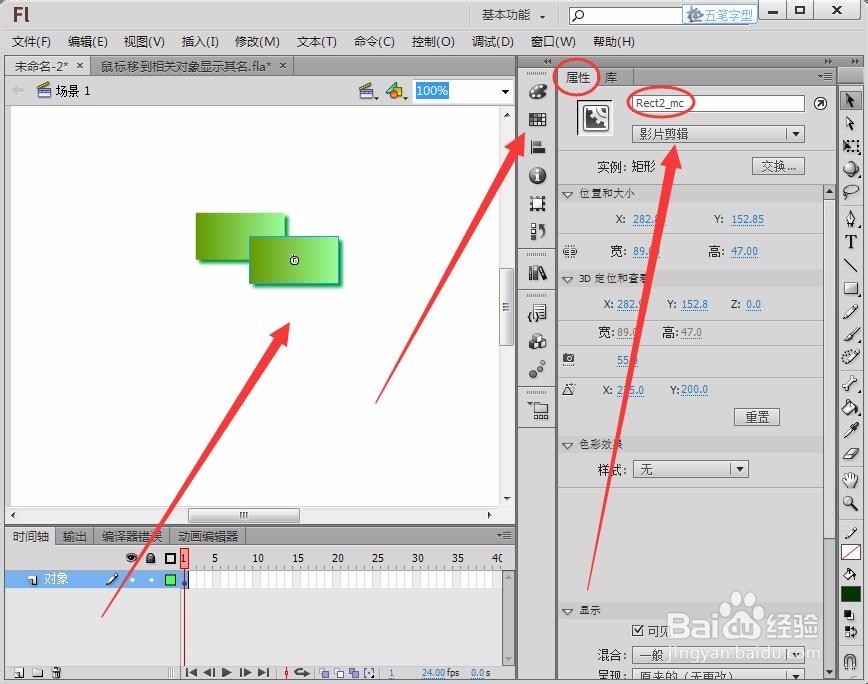Click the stroke color swatch in toolbox
The image size is (868, 684).
click(x=851, y=552)
